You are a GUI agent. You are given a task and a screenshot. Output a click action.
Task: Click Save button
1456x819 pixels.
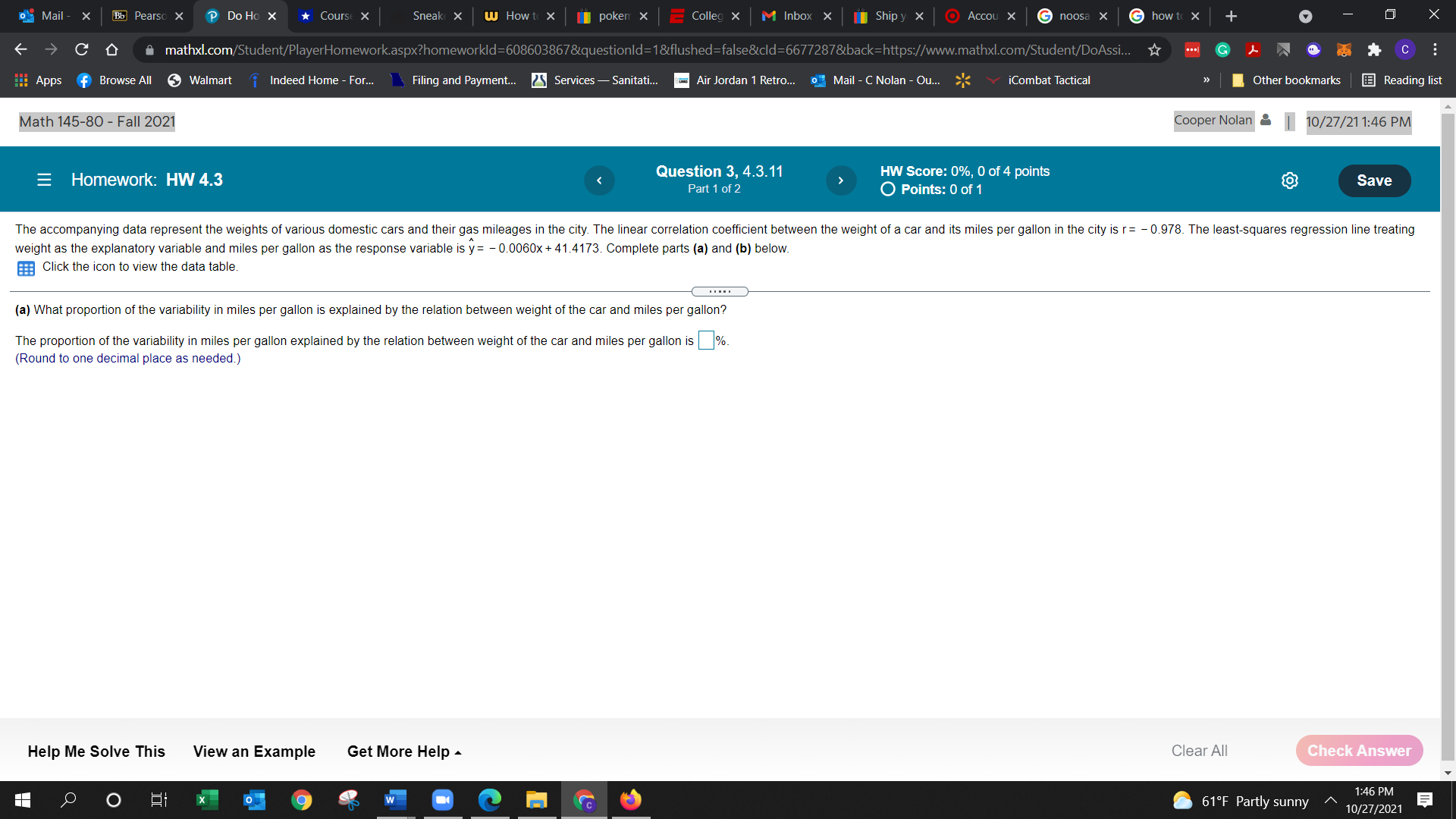1373,180
